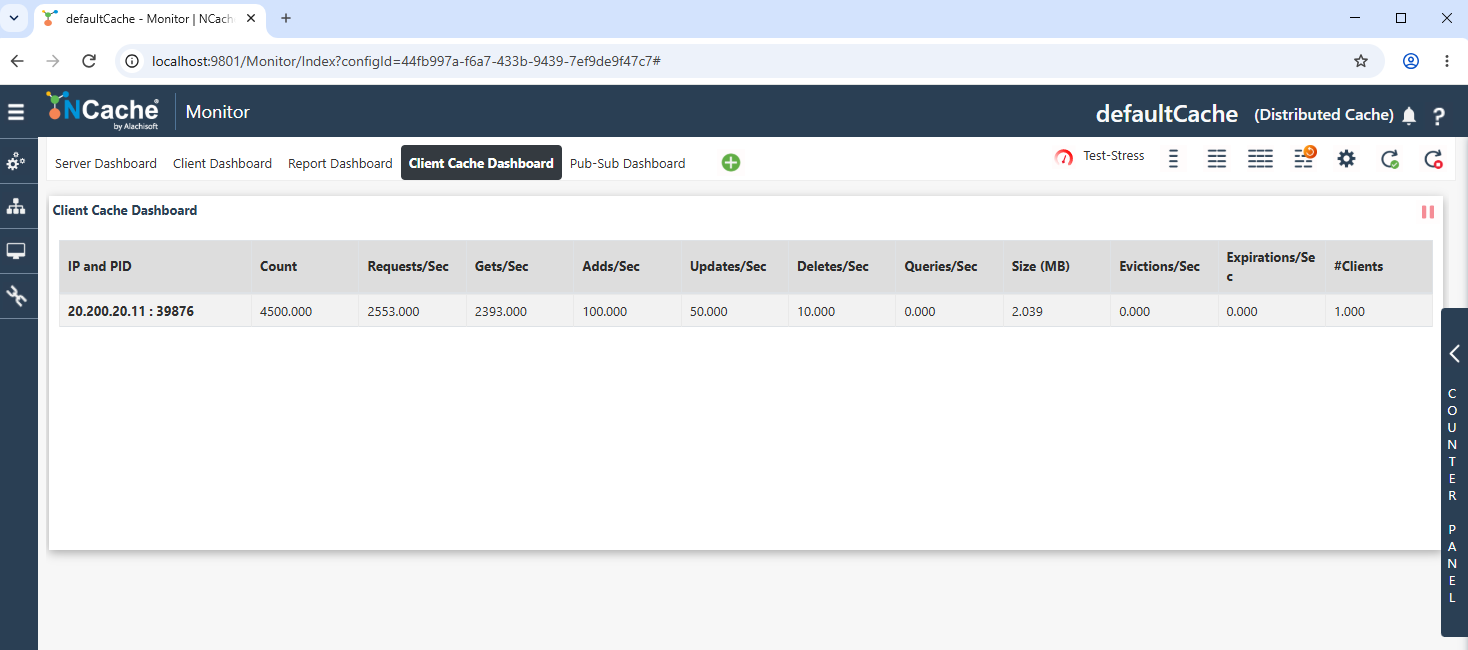Stop refresh with red stop icon
The width and height of the screenshot is (1468, 650).
tap(1433, 158)
